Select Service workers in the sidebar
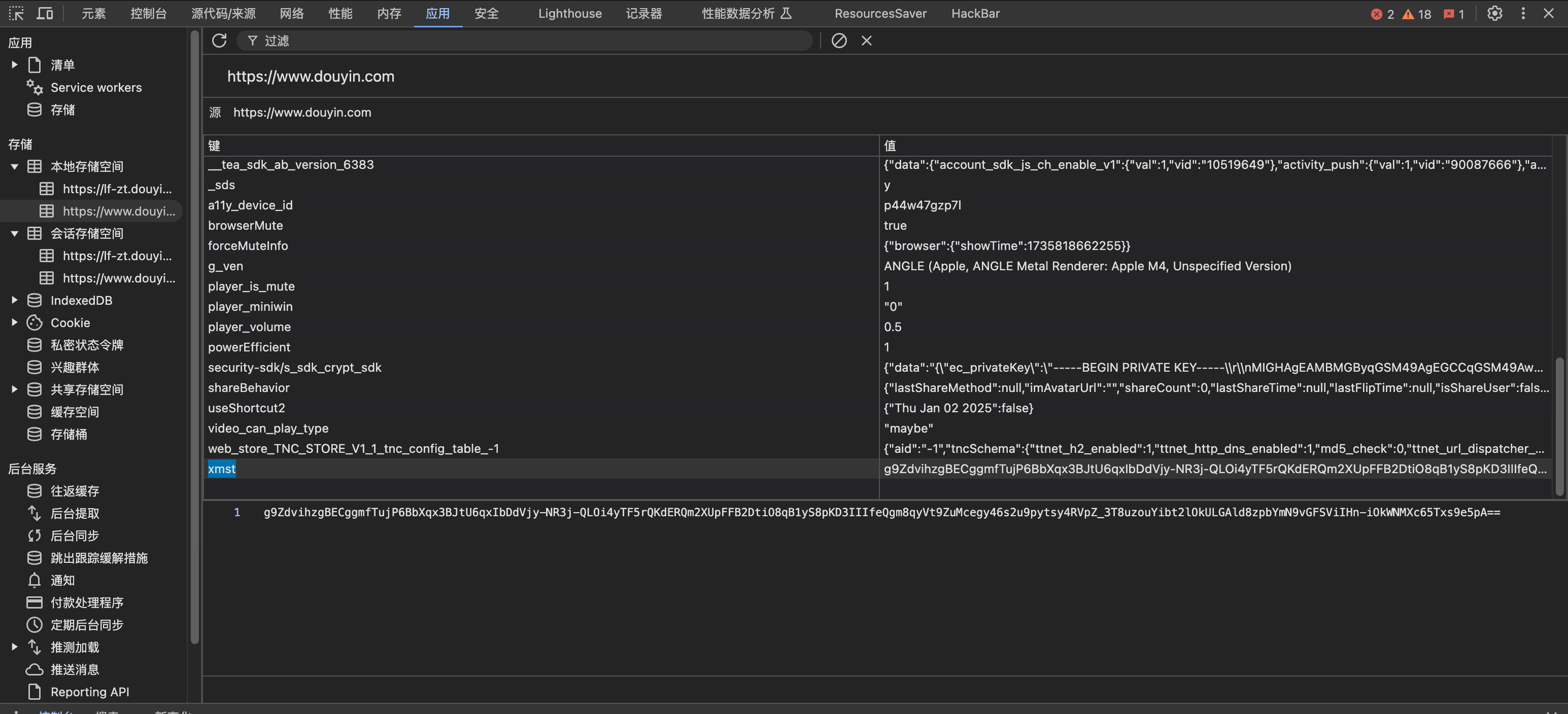Viewport: 1568px width, 714px height. (95, 88)
